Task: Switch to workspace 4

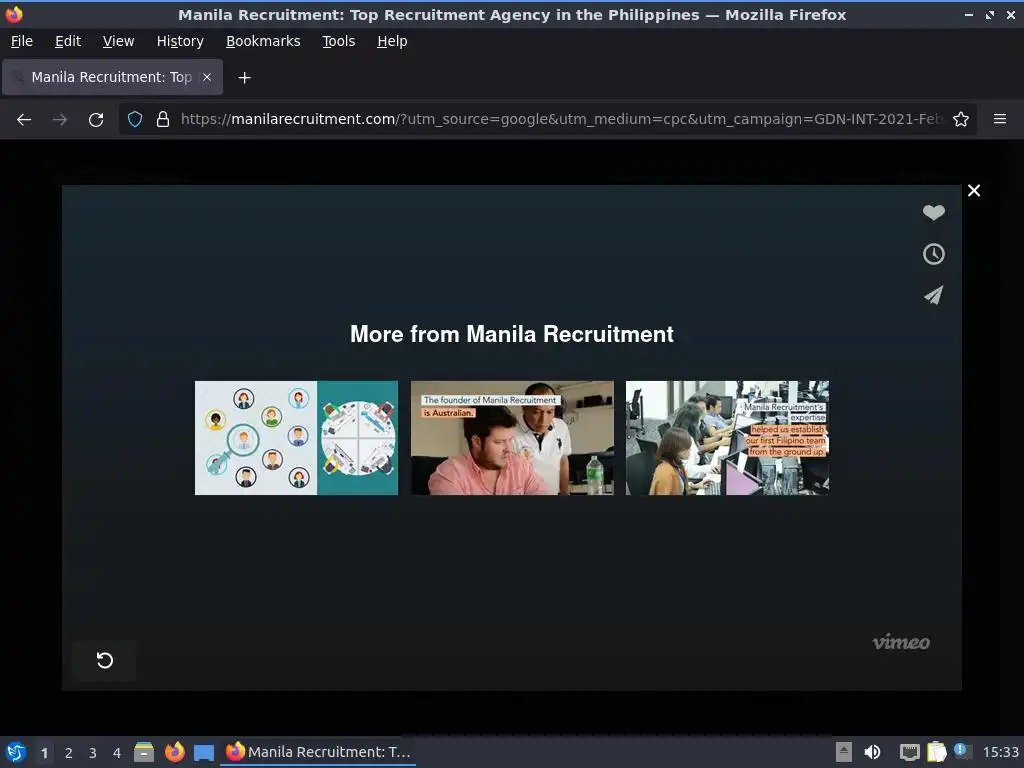Action: click(x=117, y=753)
